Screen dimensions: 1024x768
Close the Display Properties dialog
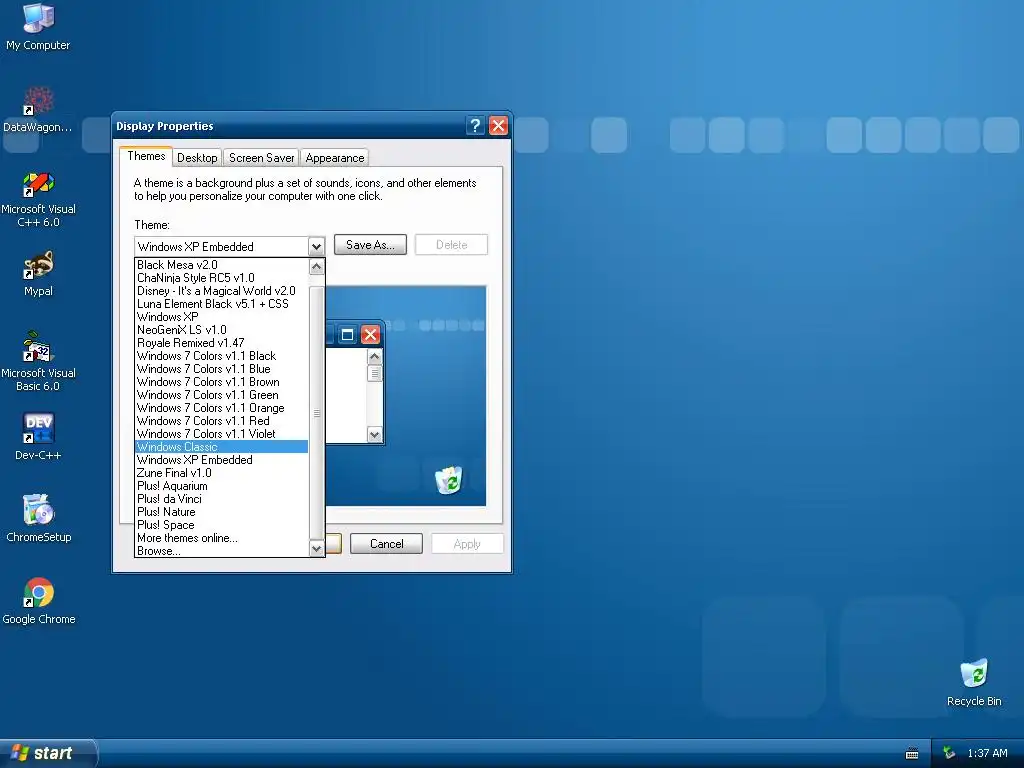coord(498,125)
